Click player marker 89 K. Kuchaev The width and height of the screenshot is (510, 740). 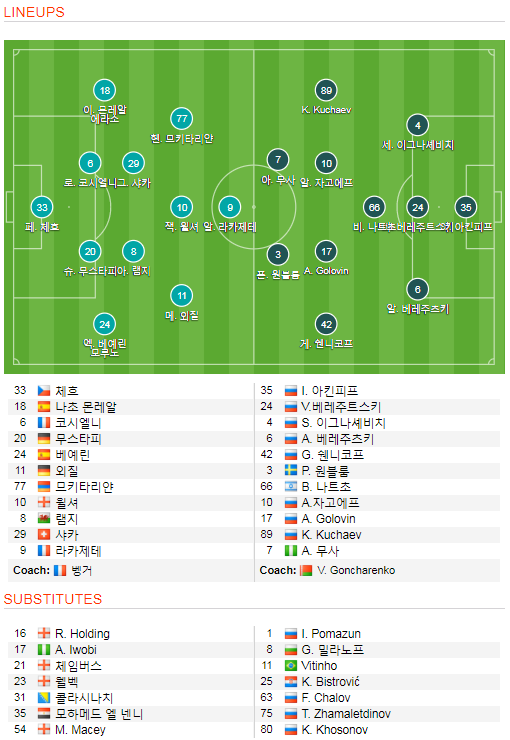326,91
